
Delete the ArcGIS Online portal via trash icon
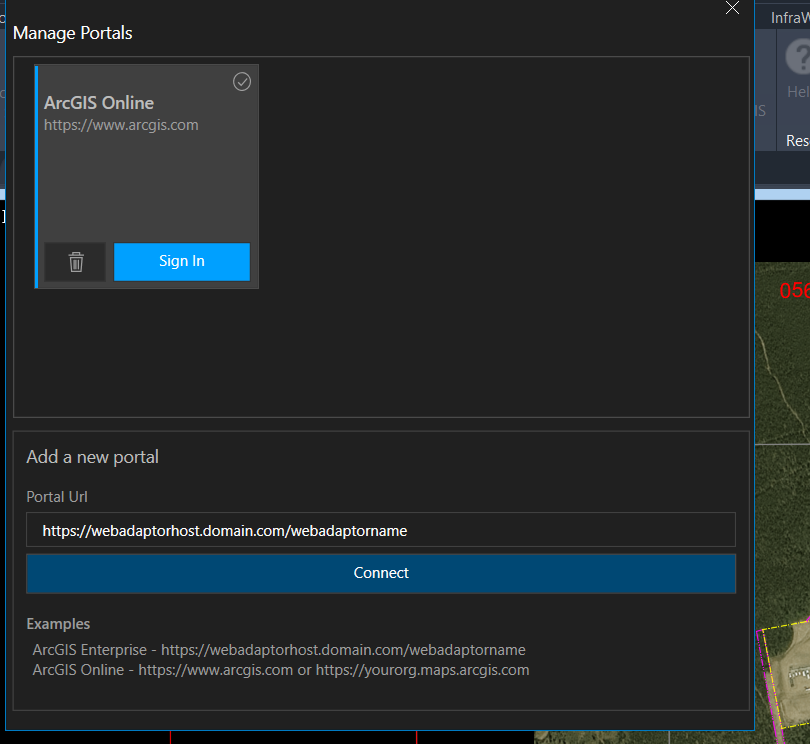click(74, 261)
